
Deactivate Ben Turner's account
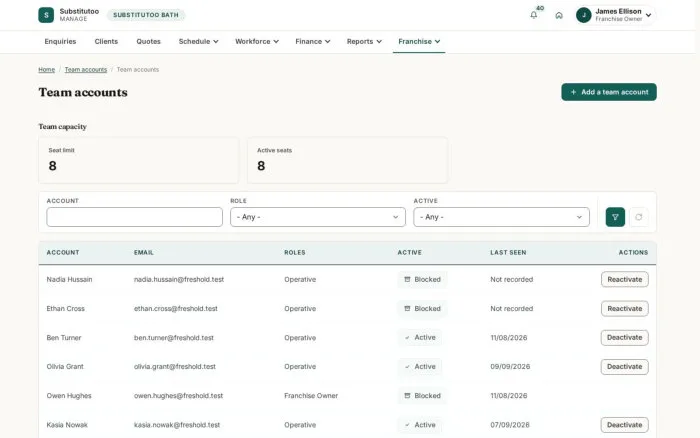tap(625, 338)
